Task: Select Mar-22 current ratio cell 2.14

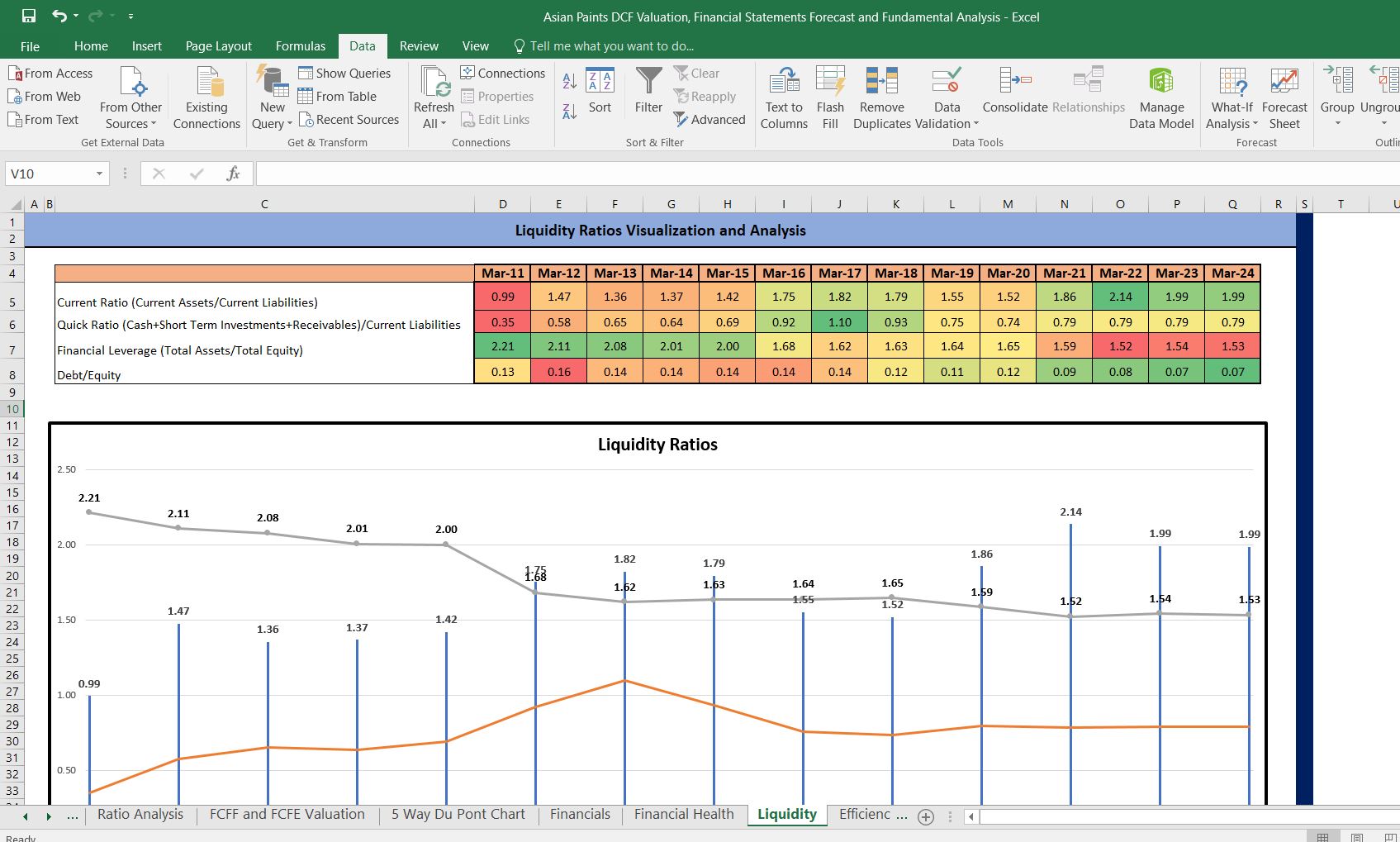Action: [x=1120, y=297]
